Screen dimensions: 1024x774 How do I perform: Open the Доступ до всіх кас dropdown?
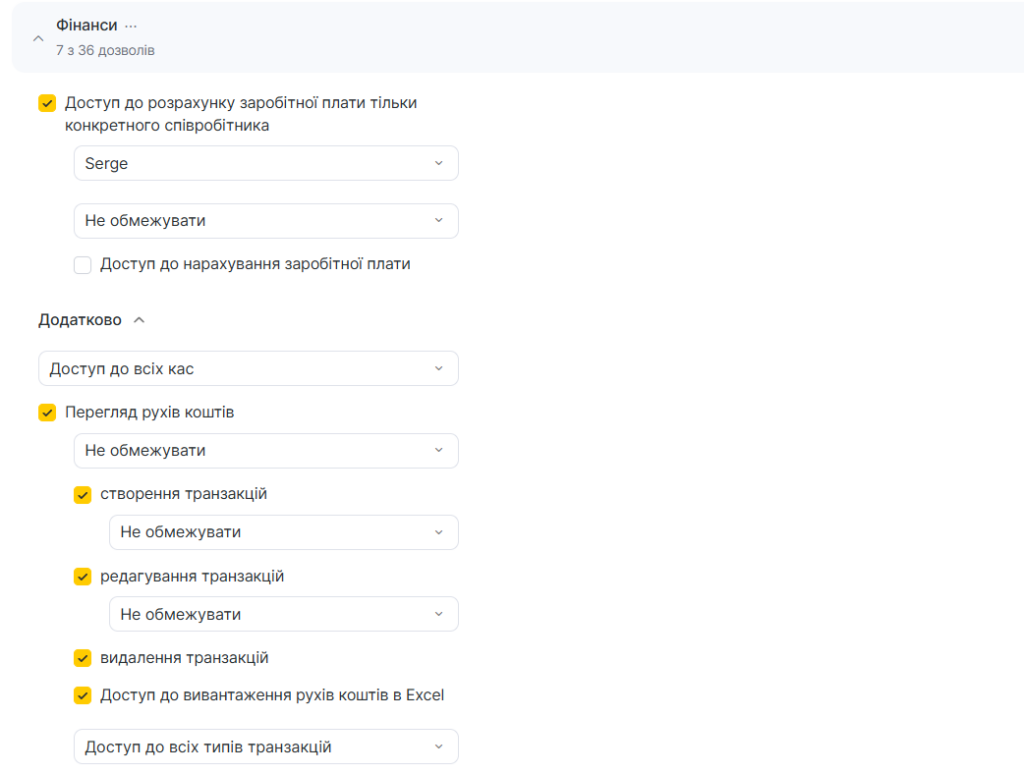(248, 369)
